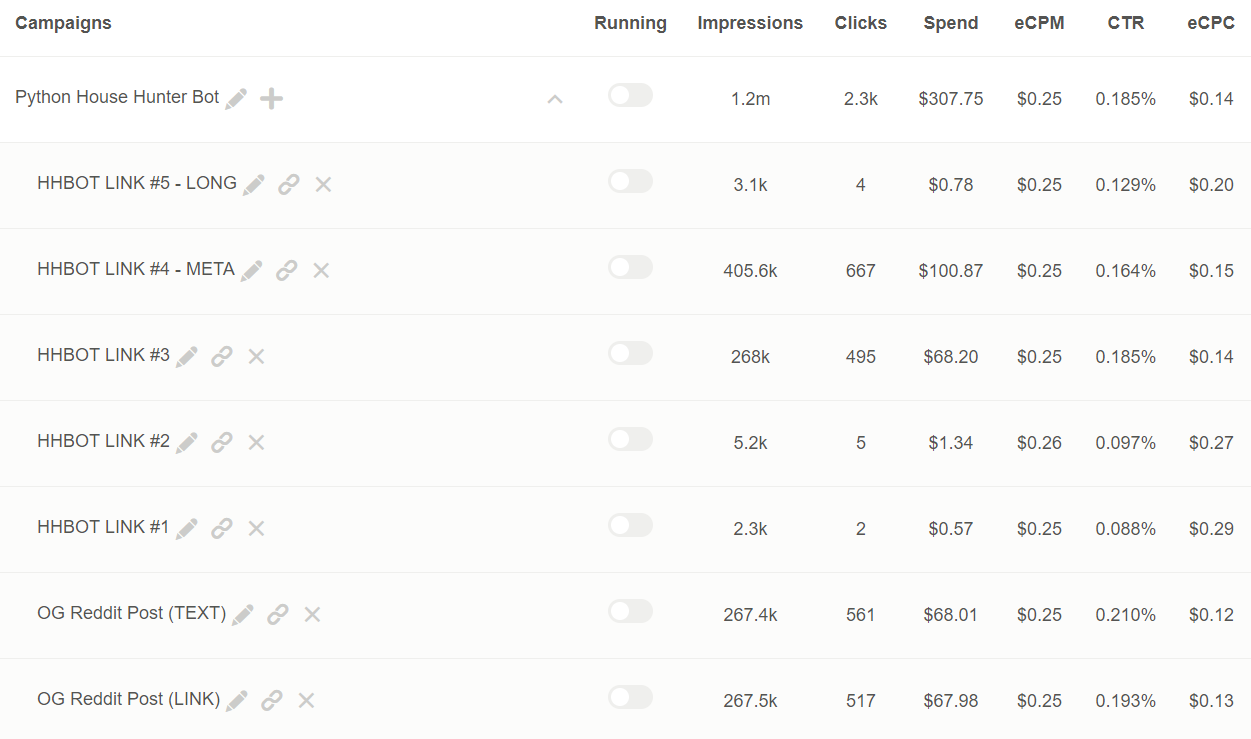Open link icon for HHBOT LINK #2

coord(222,442)
